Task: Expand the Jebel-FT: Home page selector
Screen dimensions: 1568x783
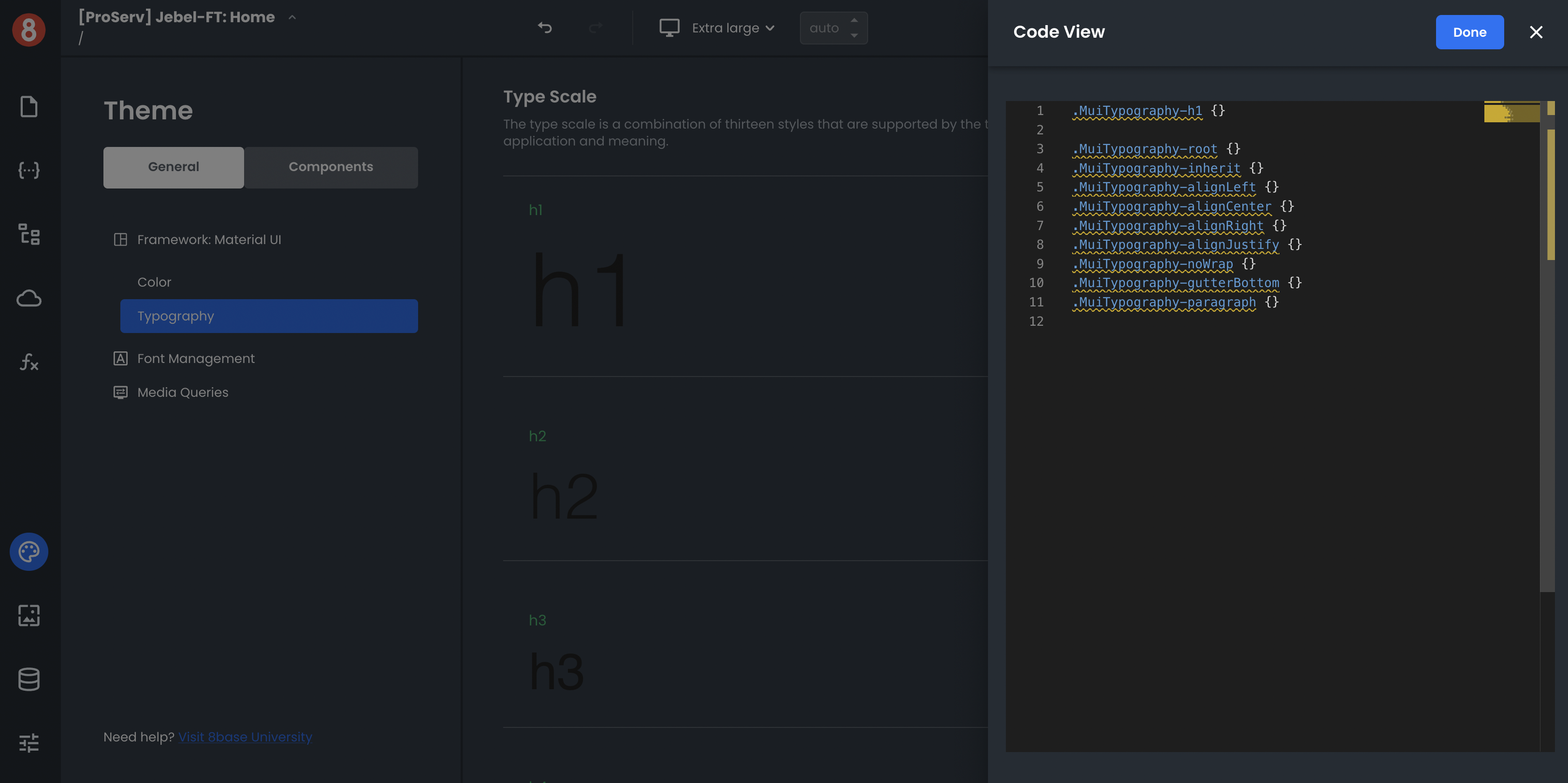Action: [x=292, y=18]
